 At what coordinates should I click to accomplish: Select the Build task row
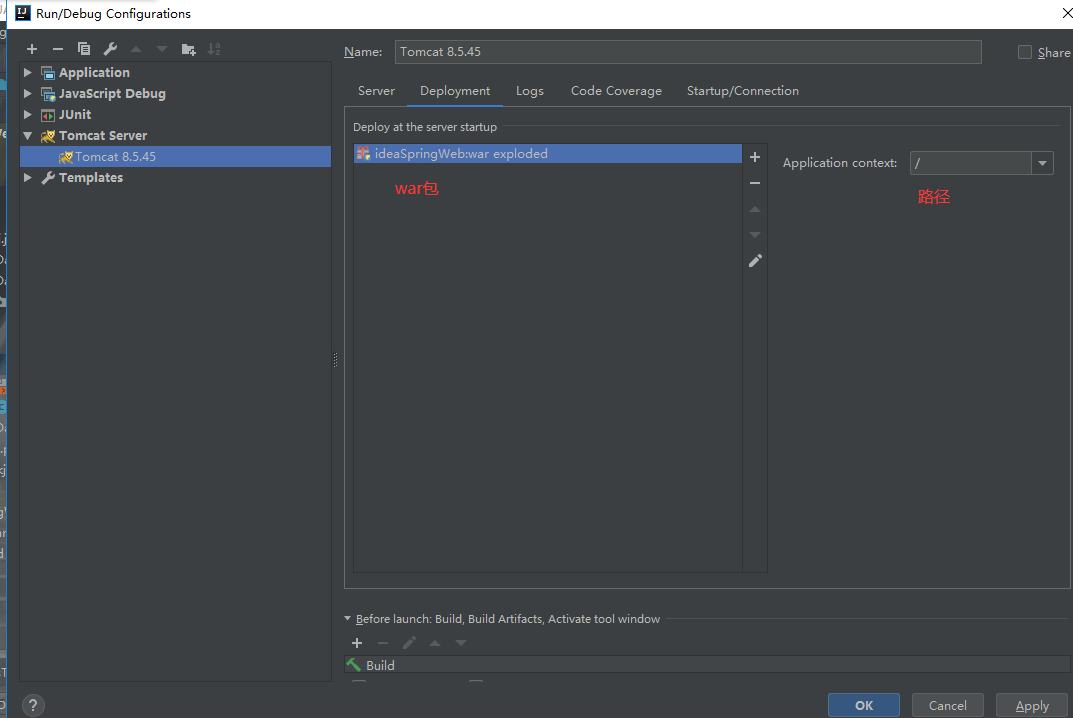pyautogui.click(x=707, y=665)
